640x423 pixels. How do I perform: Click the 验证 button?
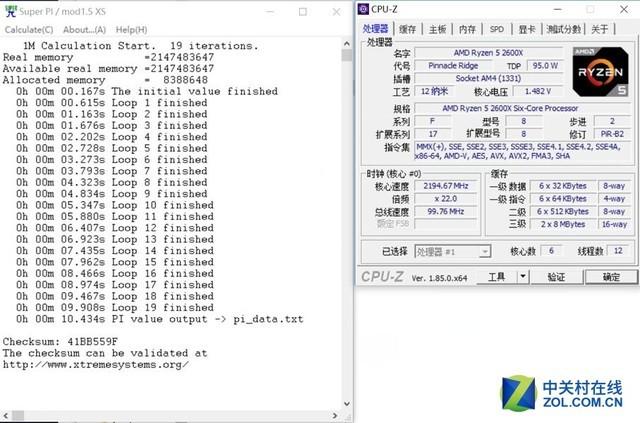pos(556,277)
